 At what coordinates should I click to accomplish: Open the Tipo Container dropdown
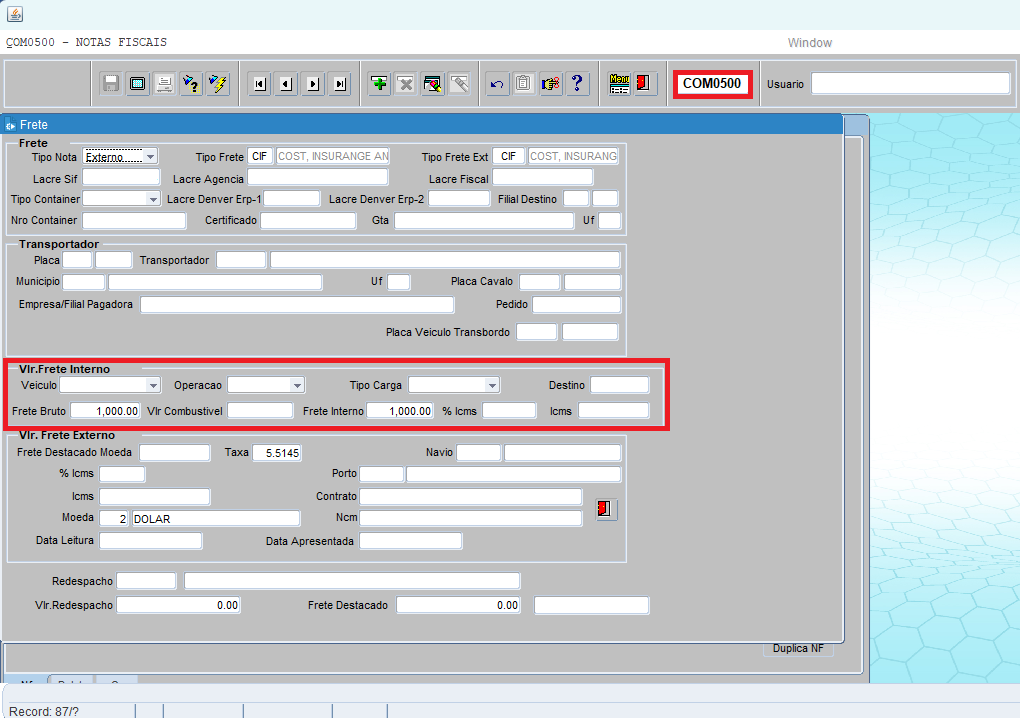coord(153,199)
